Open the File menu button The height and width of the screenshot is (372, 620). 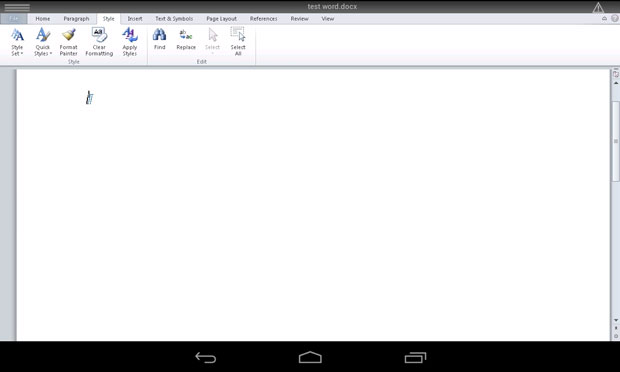(14, 19)
